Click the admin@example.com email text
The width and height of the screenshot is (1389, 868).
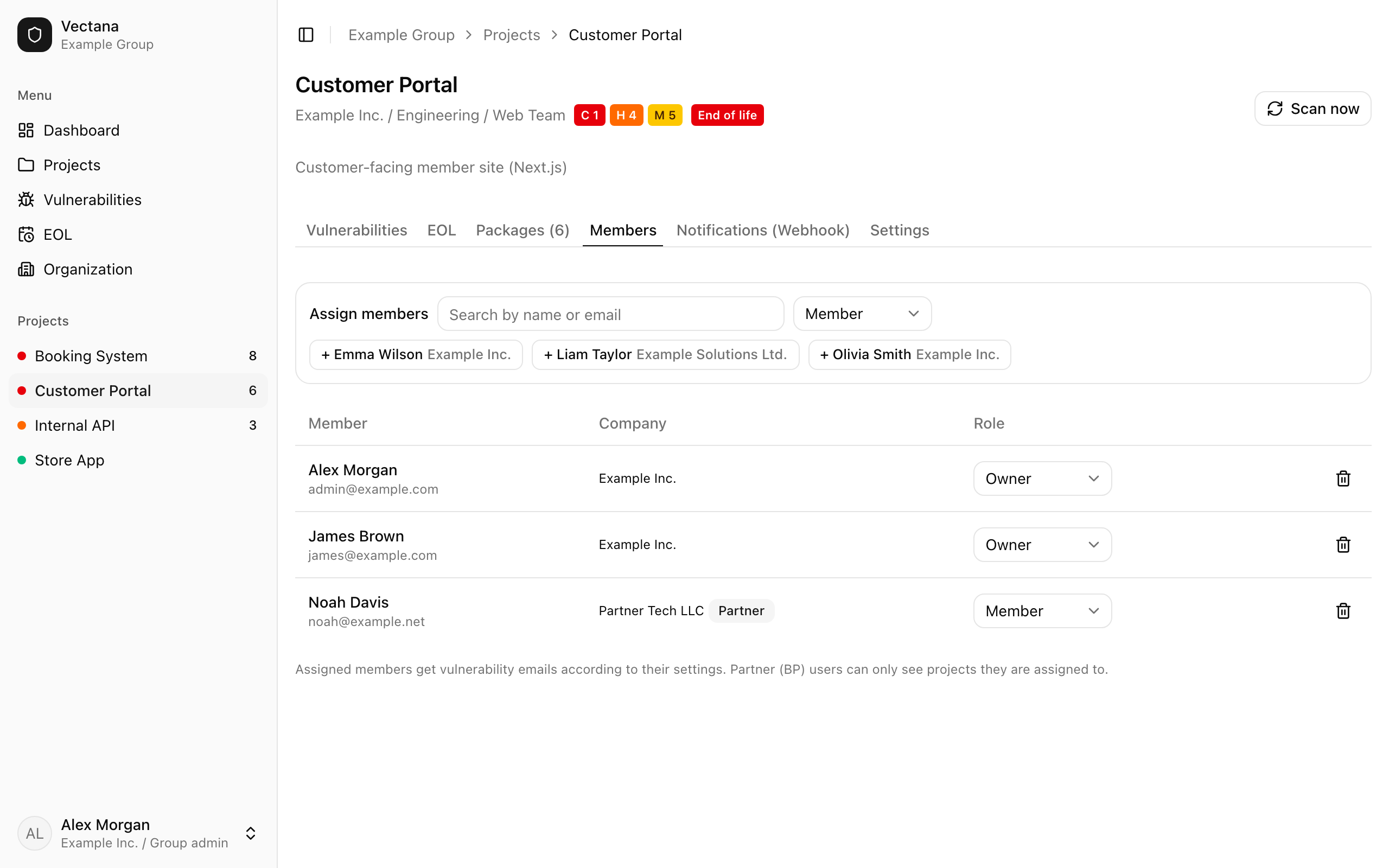click(x=373, y=489)
